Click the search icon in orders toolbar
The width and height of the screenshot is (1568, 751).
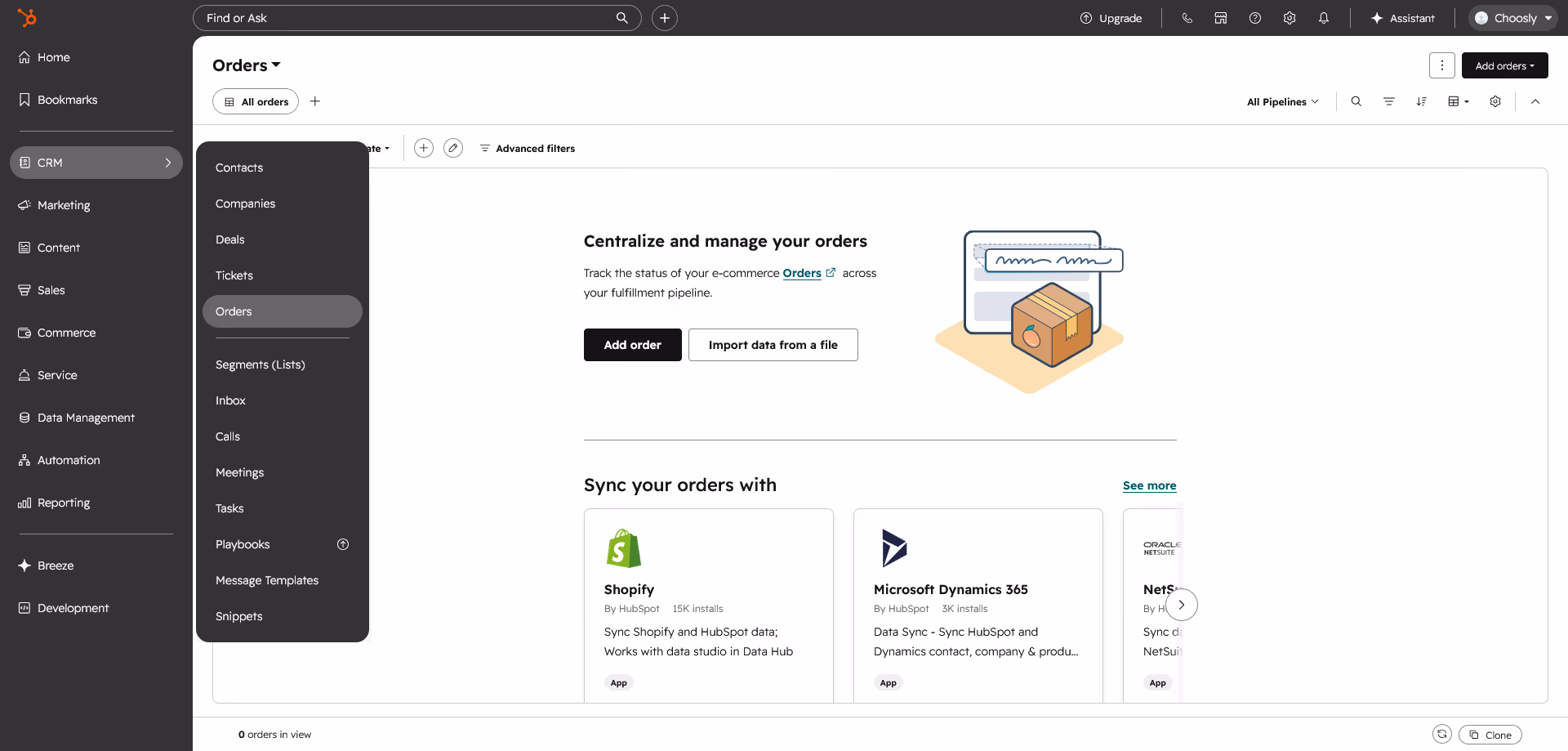(1356, 101)
